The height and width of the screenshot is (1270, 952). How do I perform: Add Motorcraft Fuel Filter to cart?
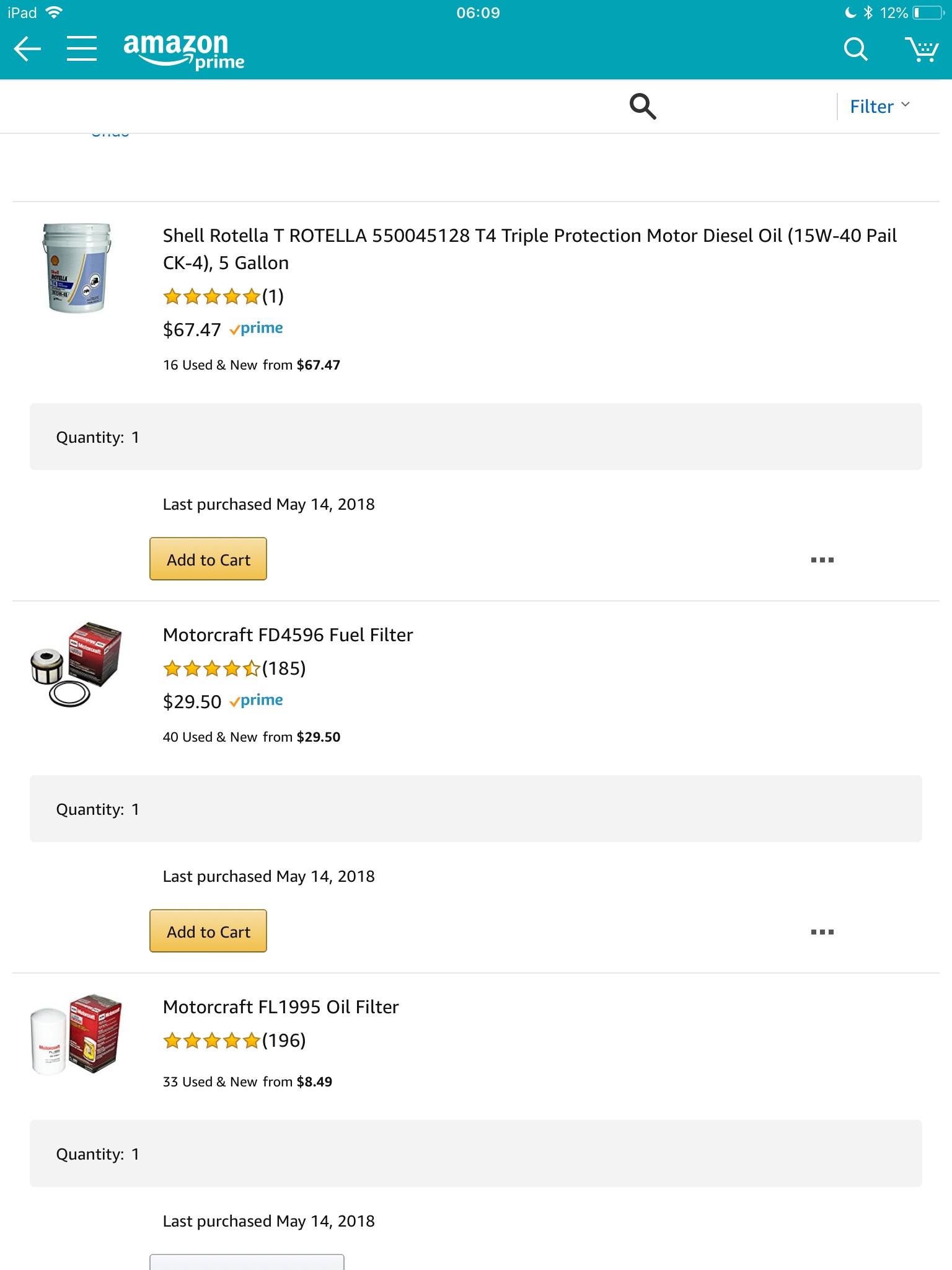tap(208, 931)
